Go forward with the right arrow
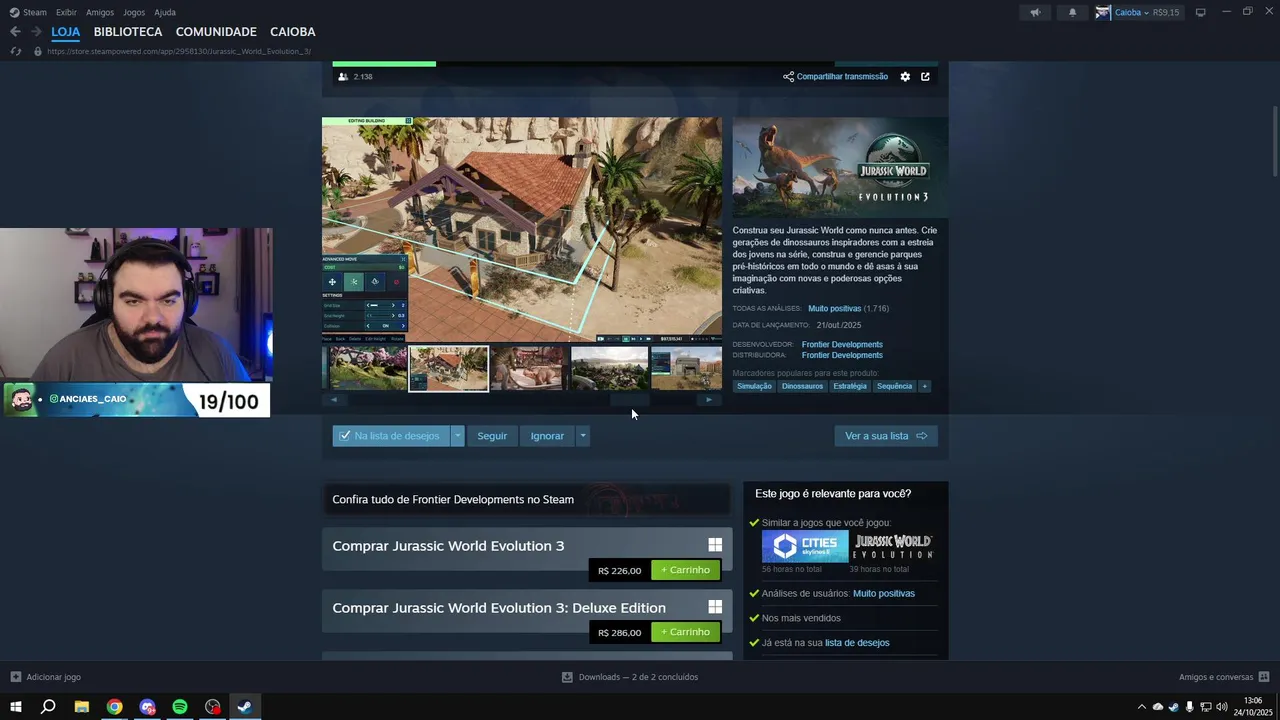The width and height of the screenshot is (1280, 720). [x=36, y=32]
